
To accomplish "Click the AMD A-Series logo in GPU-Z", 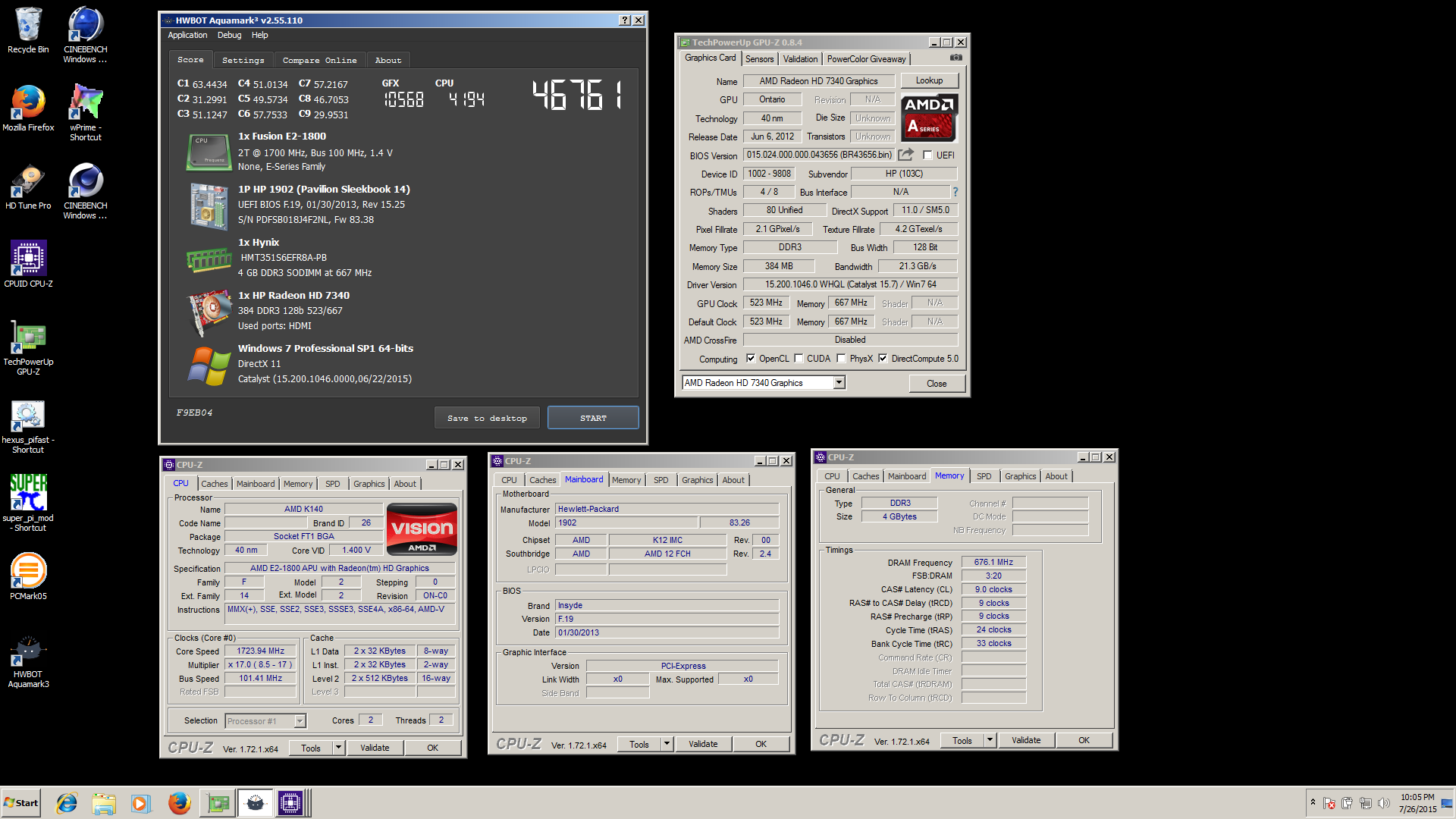I will point(929,117).
